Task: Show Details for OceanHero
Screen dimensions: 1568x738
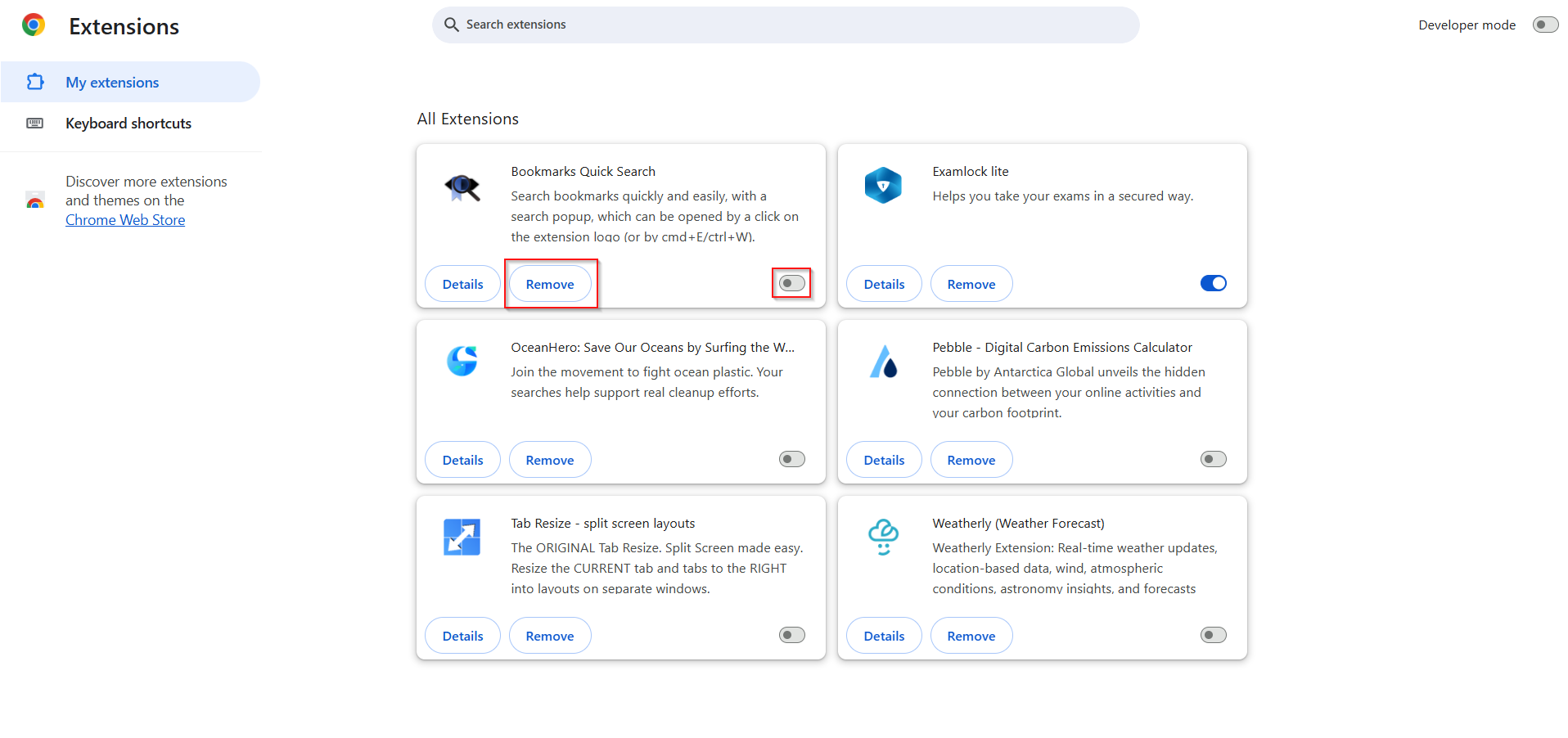Action: tap(462, 460)
